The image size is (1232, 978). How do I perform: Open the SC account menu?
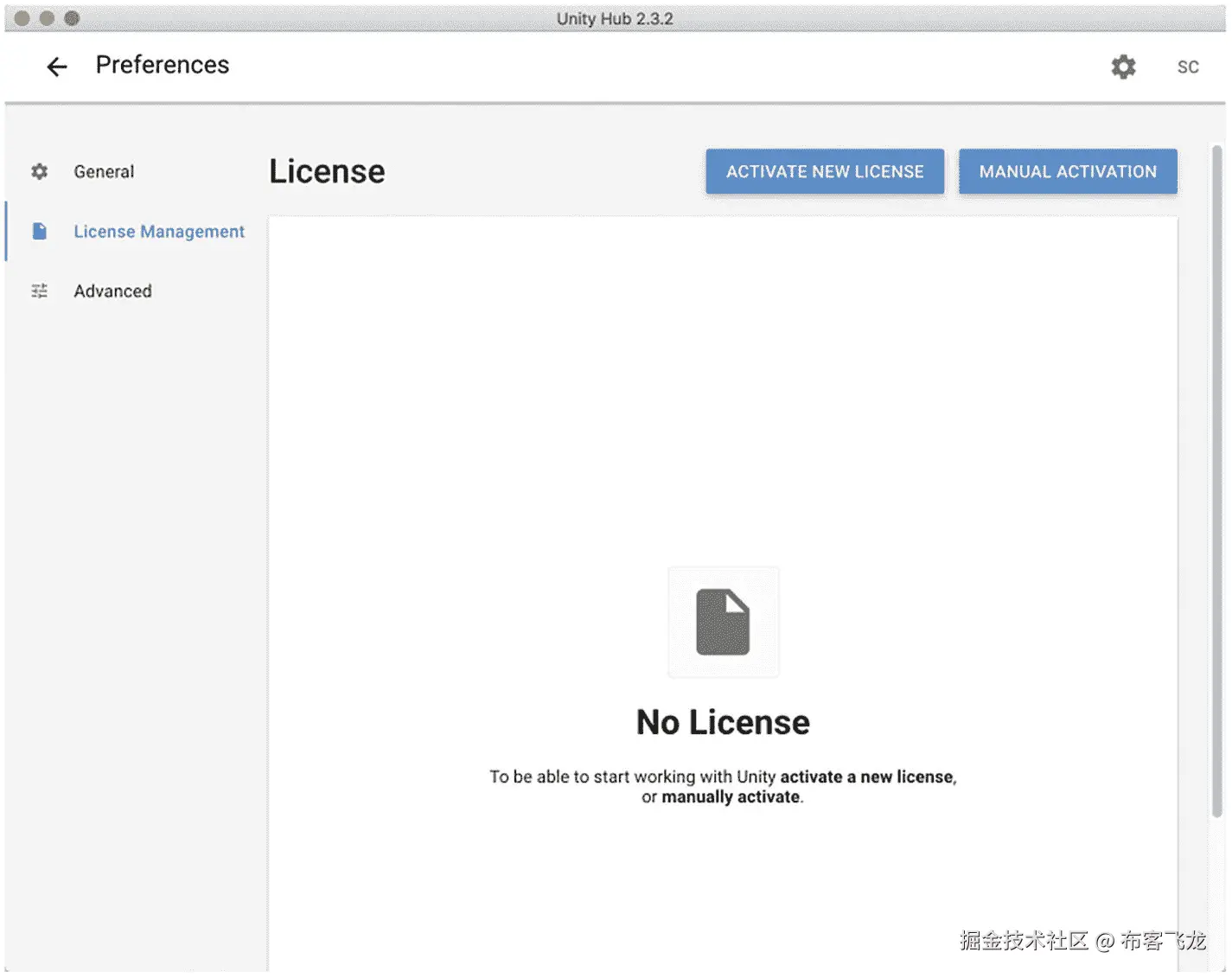[x=1188, y=67]
